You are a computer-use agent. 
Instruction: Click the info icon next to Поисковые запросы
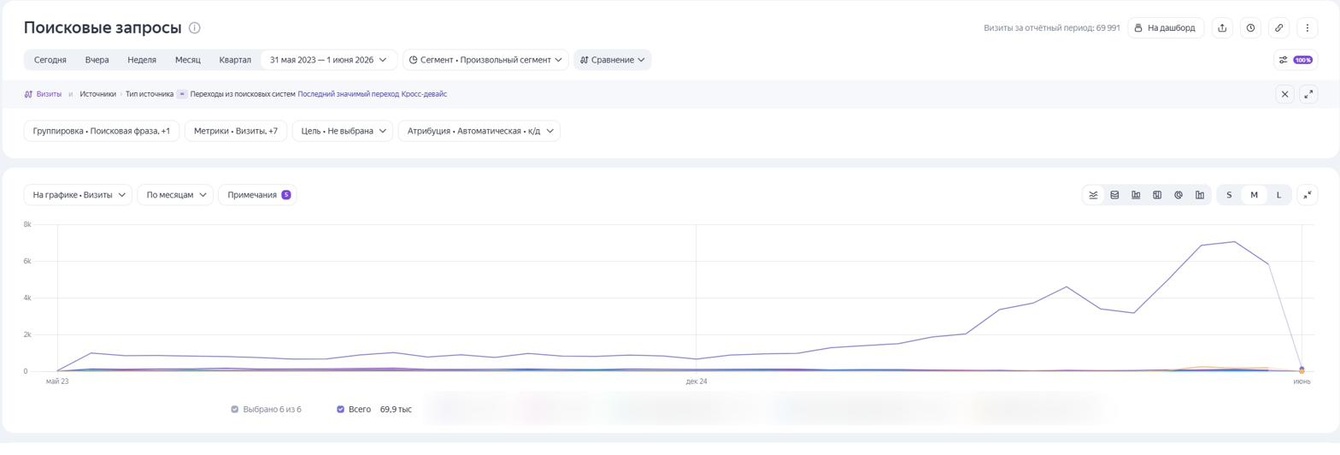click(x=195, y=28)
